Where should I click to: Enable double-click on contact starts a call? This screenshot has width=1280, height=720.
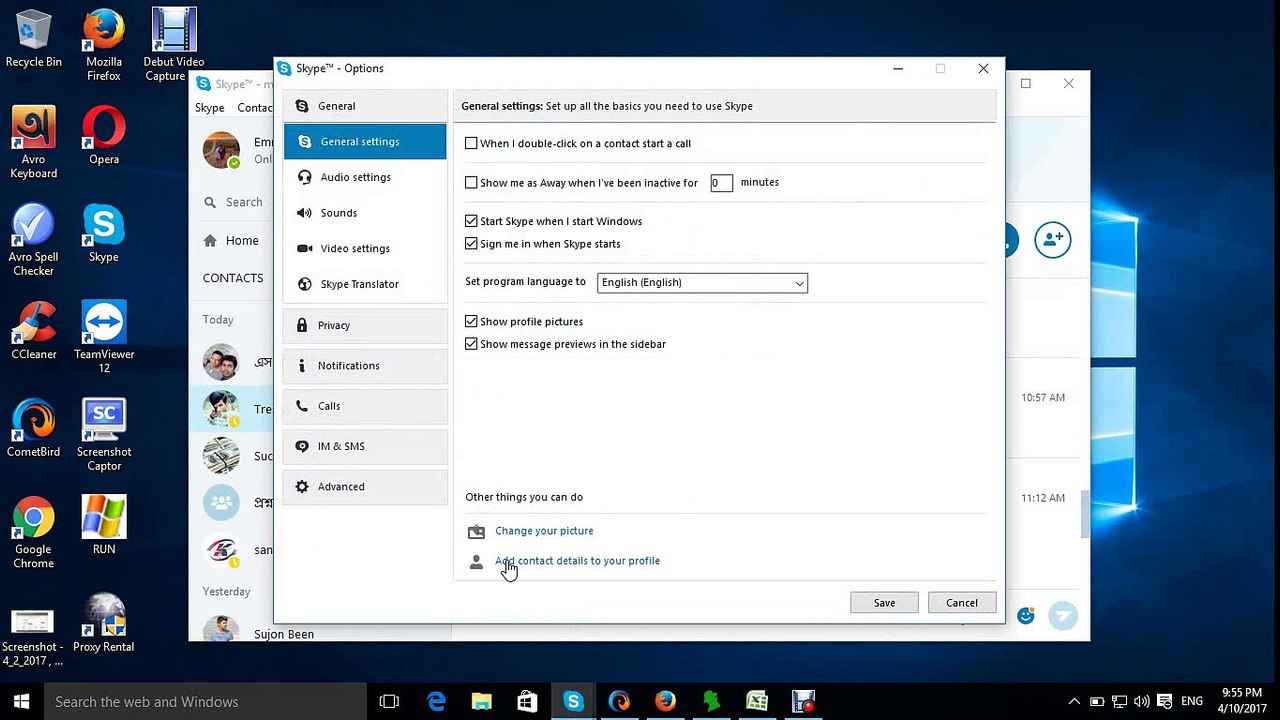(x=471, y=143)
